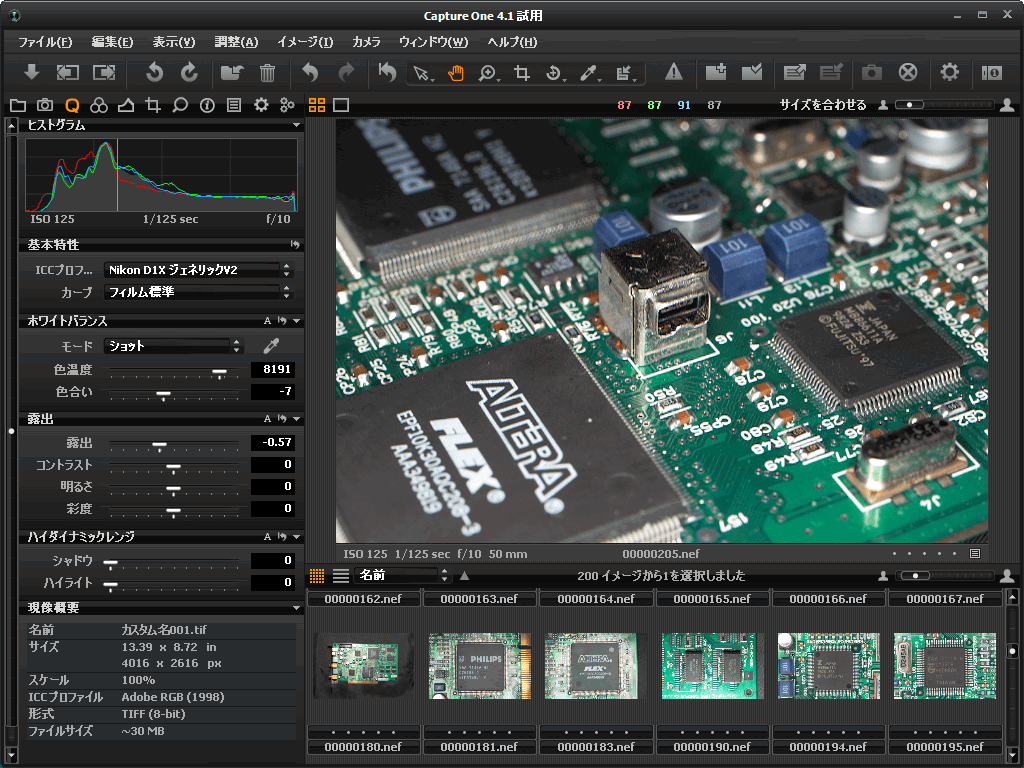Click the 色温度 value field 8191
1024x768 pixels.
click(273, 370)
